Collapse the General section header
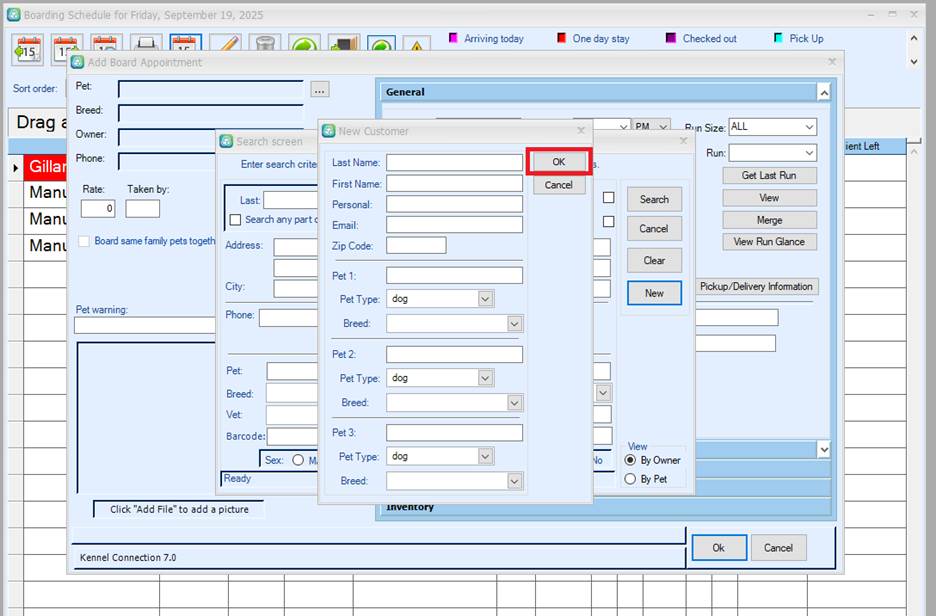This screenshot has height=616, width=936. coord(823,92)
